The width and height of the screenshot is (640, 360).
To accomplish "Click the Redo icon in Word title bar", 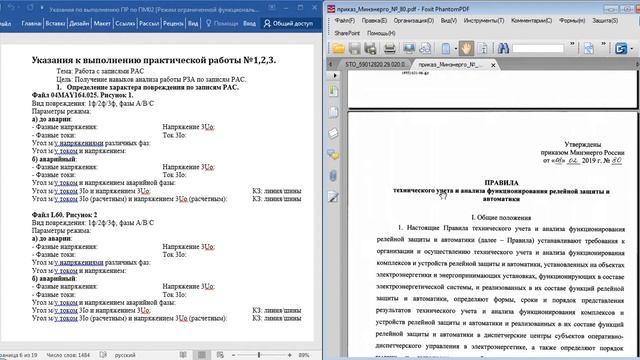I will tap(30, 8).
